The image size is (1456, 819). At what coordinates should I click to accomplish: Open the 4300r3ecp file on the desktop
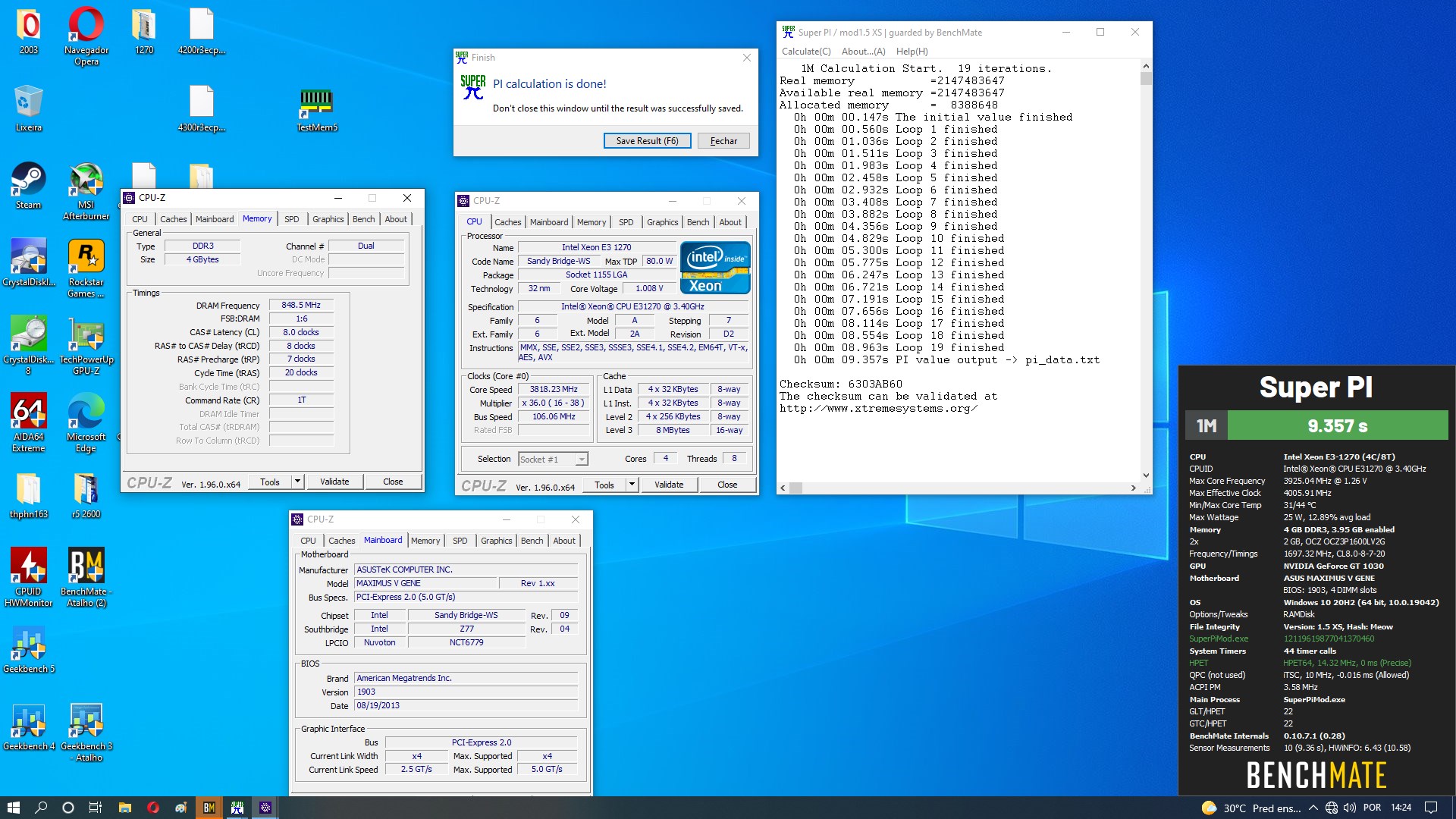[202, 108]
